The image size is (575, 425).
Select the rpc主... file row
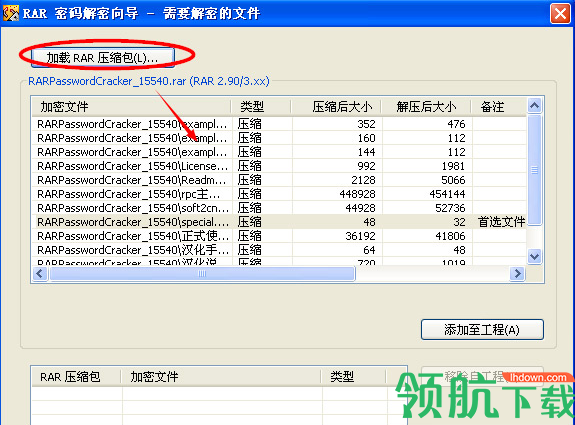(x=279, y=194)
